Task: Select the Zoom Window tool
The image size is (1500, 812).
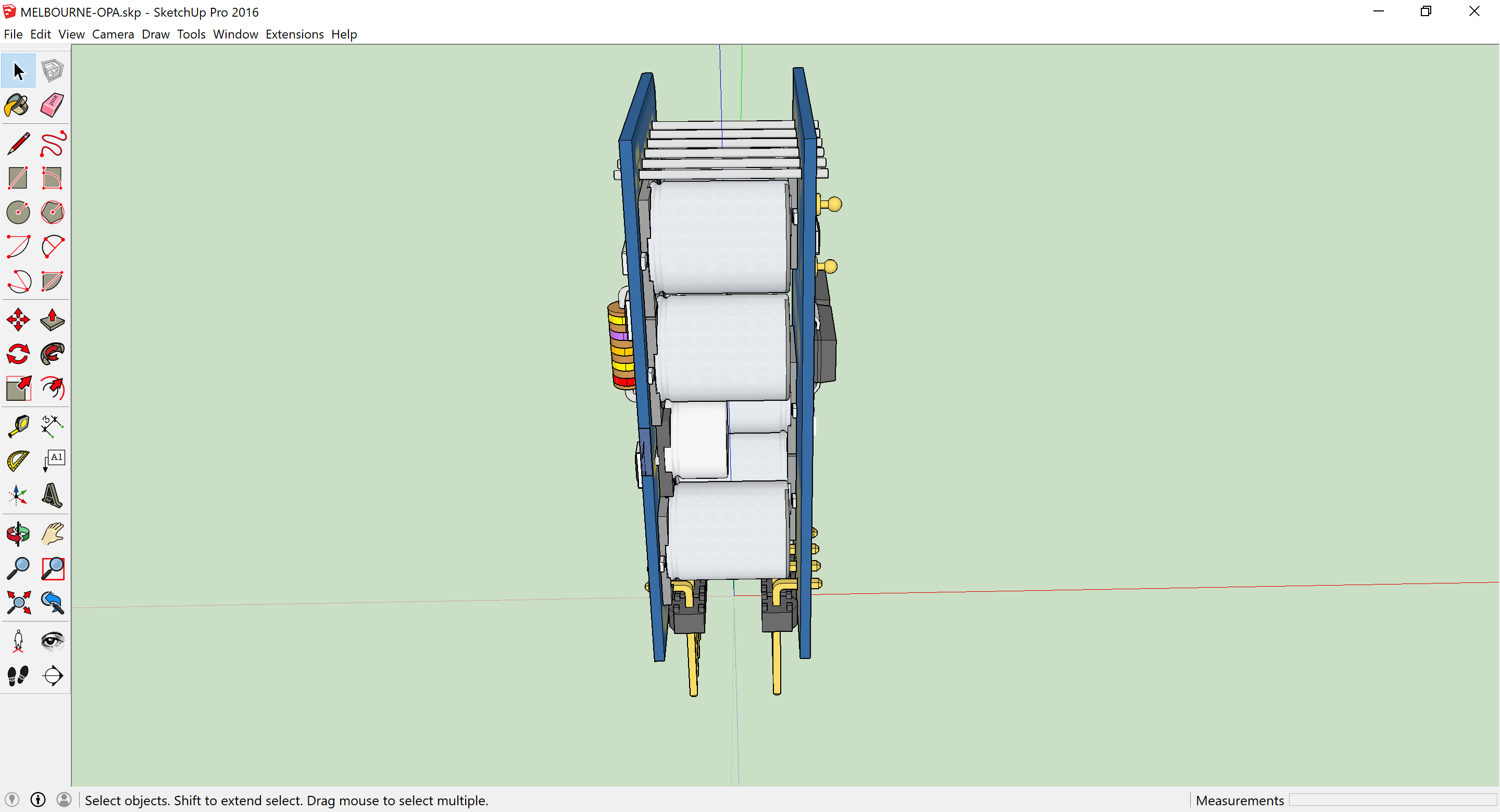Action: pos(53,568)
